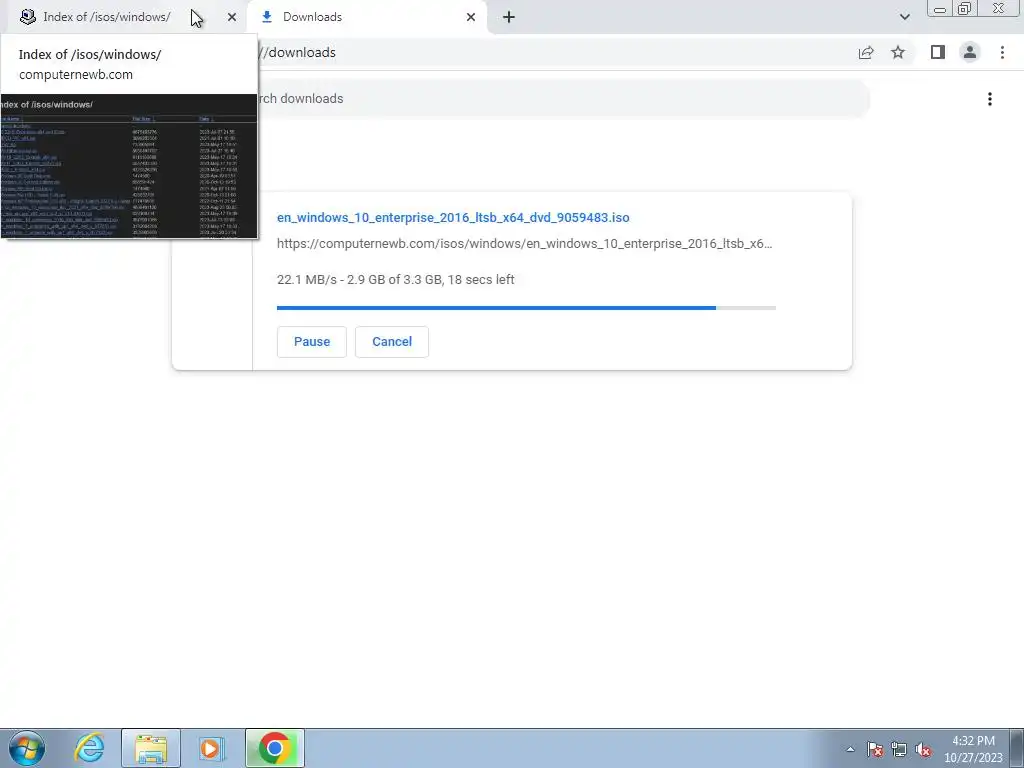Open the side panel icon

pos(938,52)
